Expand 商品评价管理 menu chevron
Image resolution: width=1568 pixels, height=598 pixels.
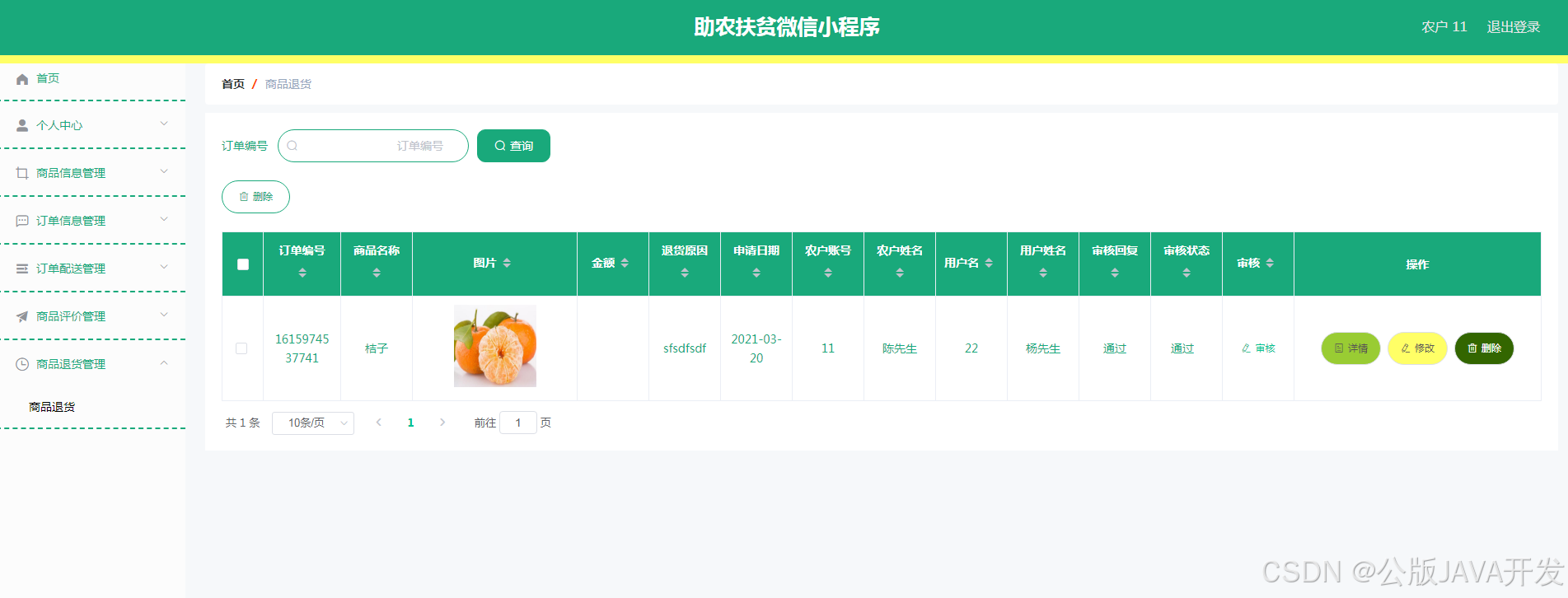[x=164, y=315]
